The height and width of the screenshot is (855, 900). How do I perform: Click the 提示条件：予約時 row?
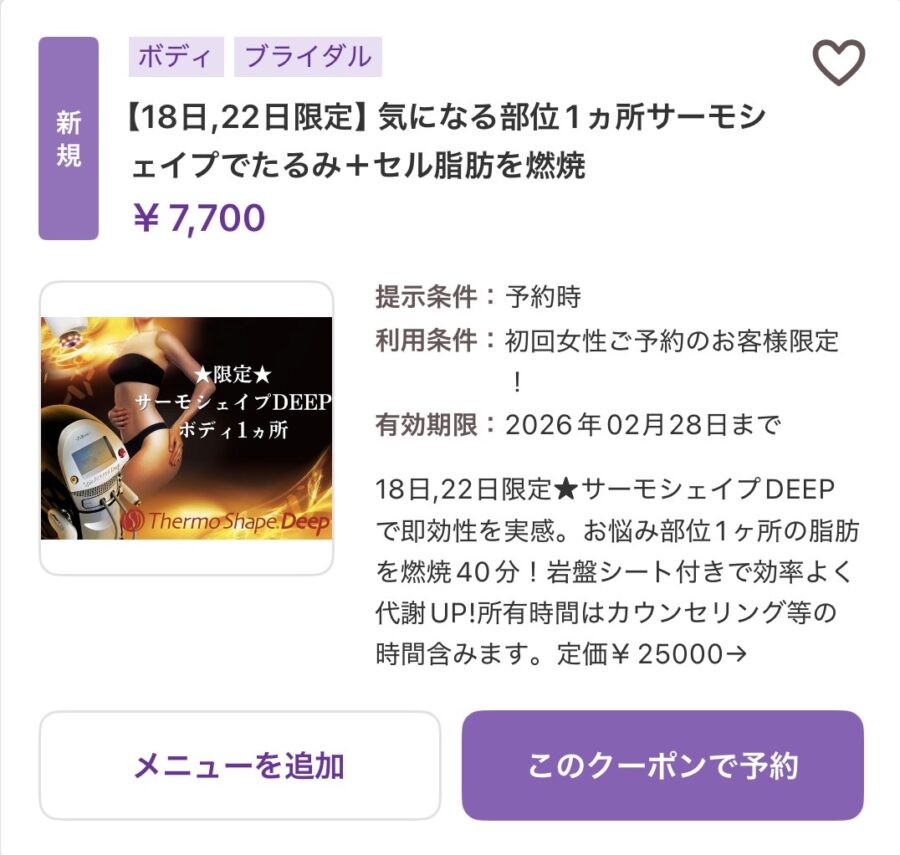[x=478, y=297]
